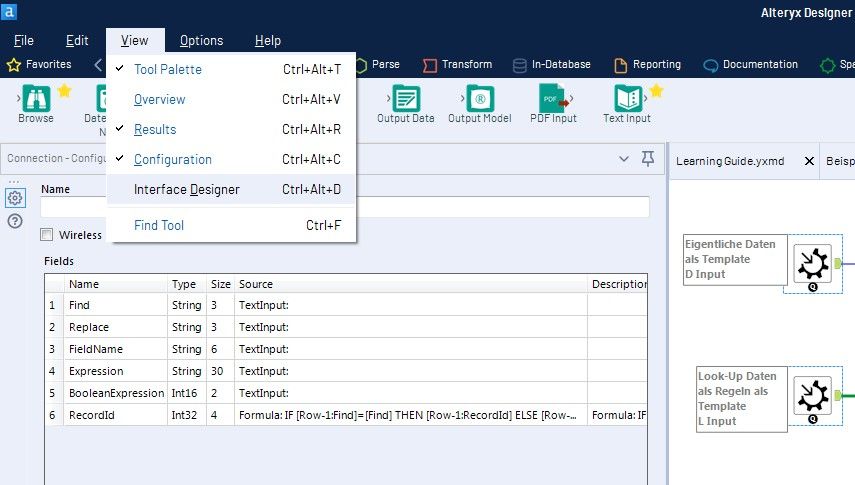This screenshot has height=485, width=855.
Task: Open the Transform tool category
Action: point(457,64)
